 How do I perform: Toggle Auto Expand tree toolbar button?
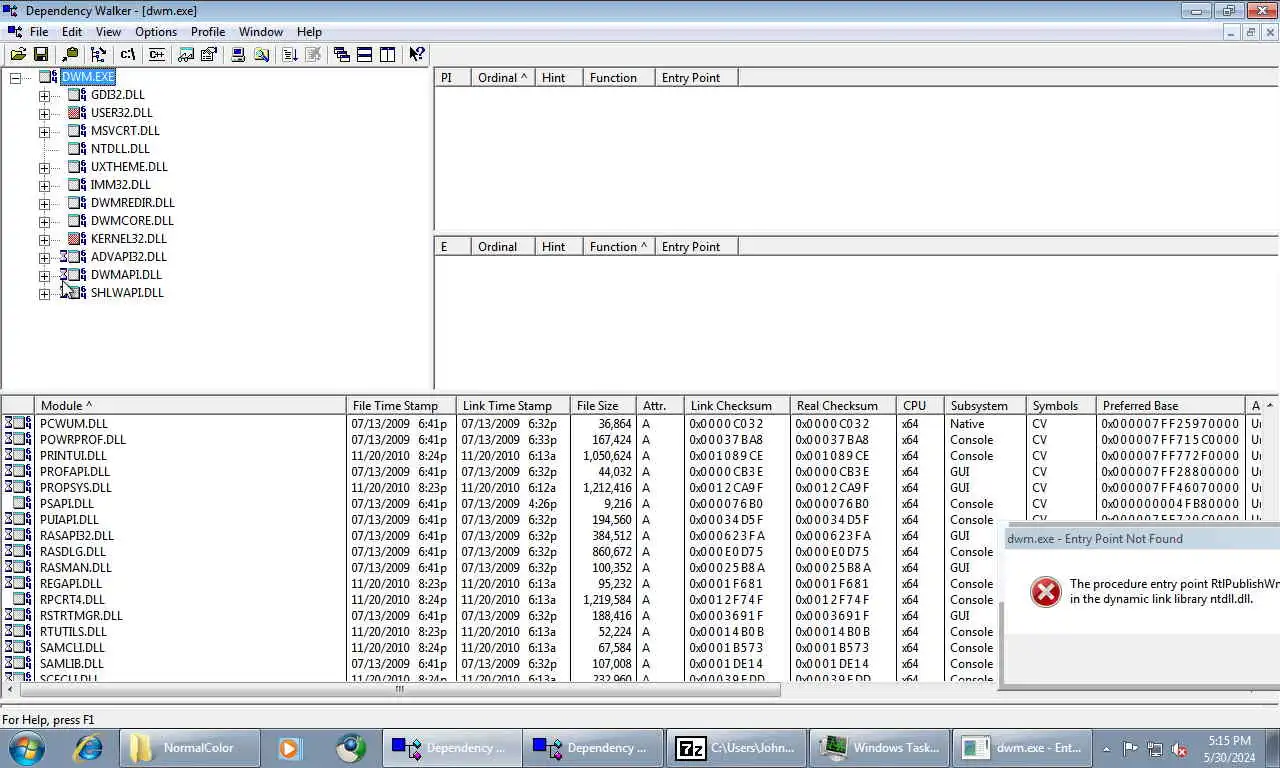point(98,55)
